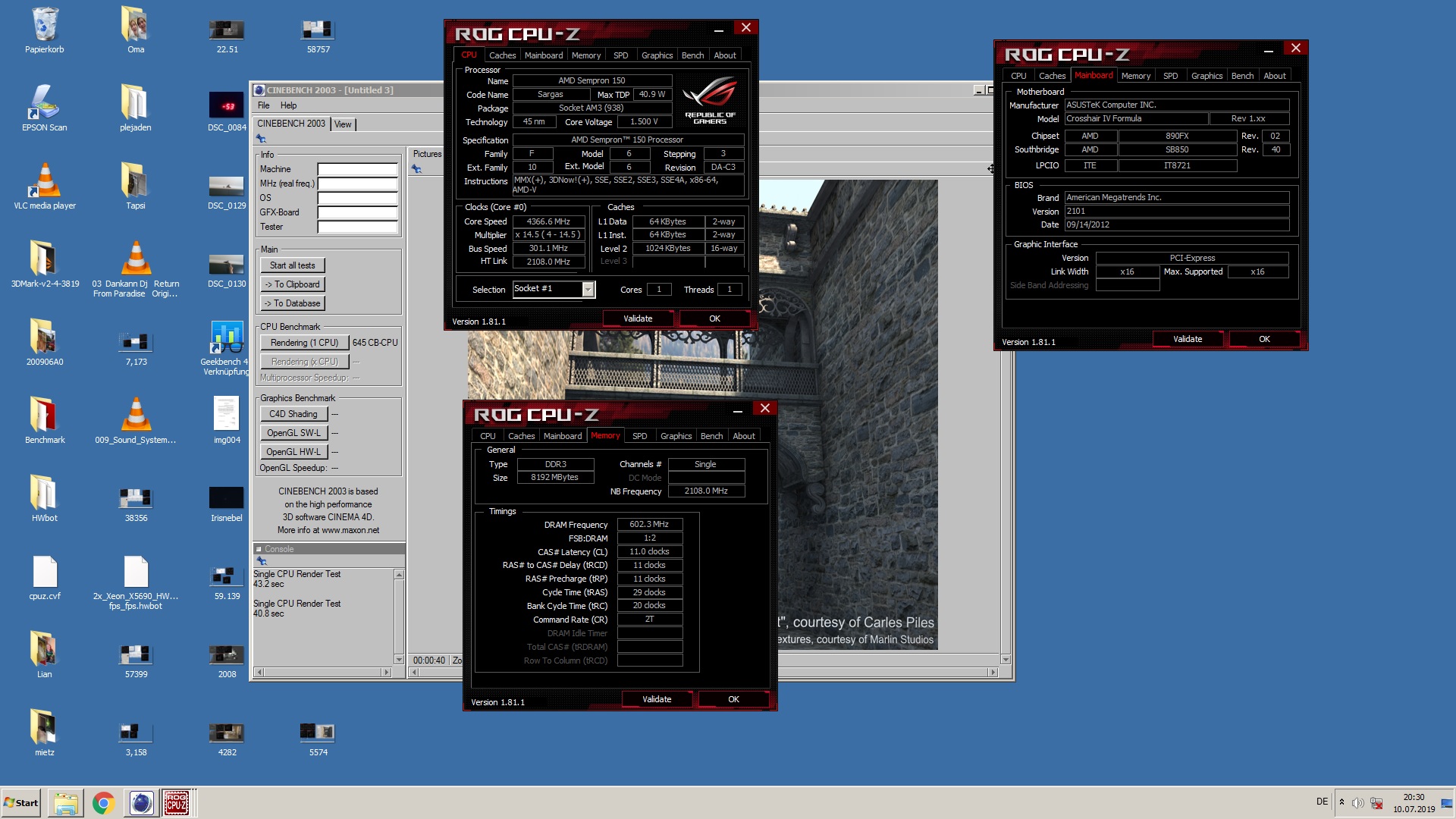Open Bench tab in the CPU-Z CPU window
Image resolution: width=1456 pixels, height=819 pixels.
coord(692,55)
